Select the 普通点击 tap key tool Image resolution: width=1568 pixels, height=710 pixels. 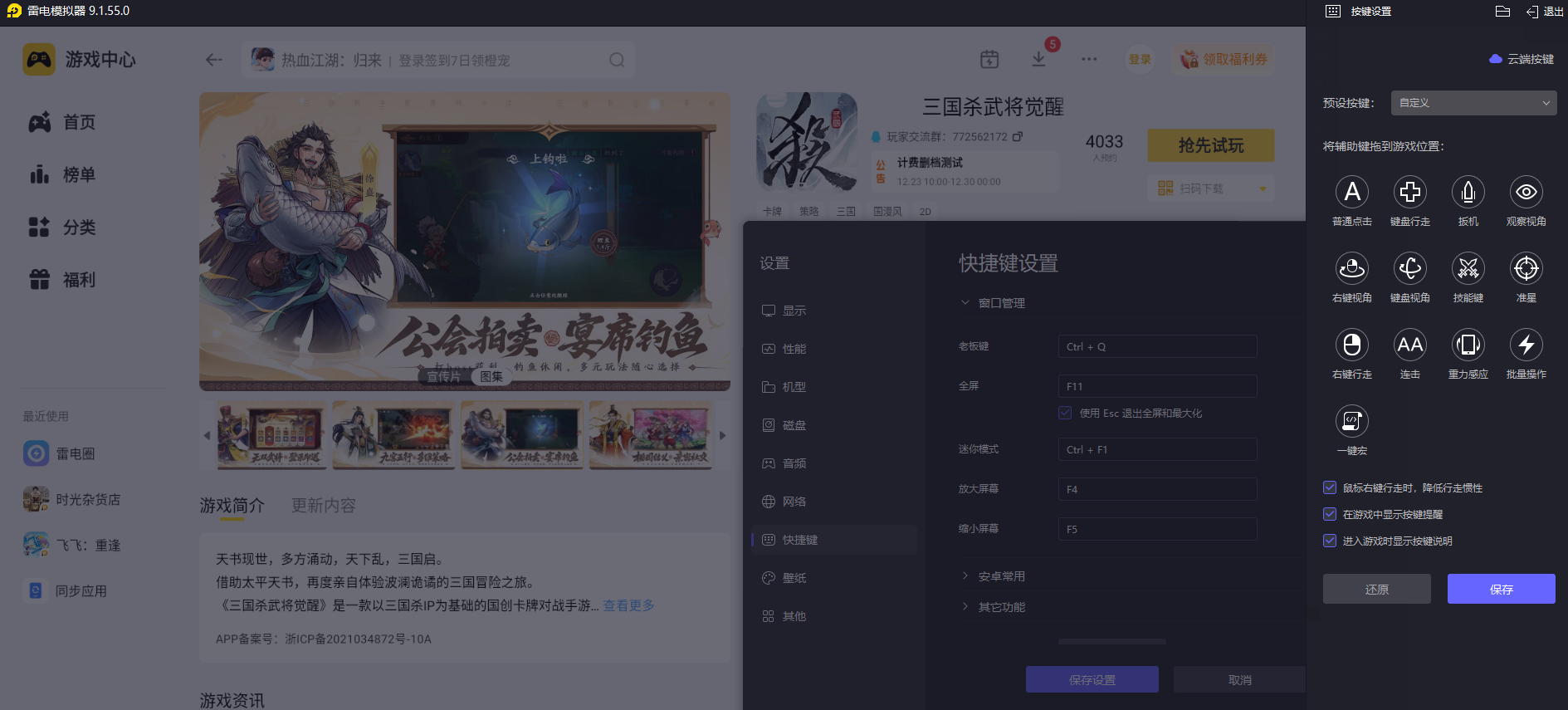click(1352, 193)
